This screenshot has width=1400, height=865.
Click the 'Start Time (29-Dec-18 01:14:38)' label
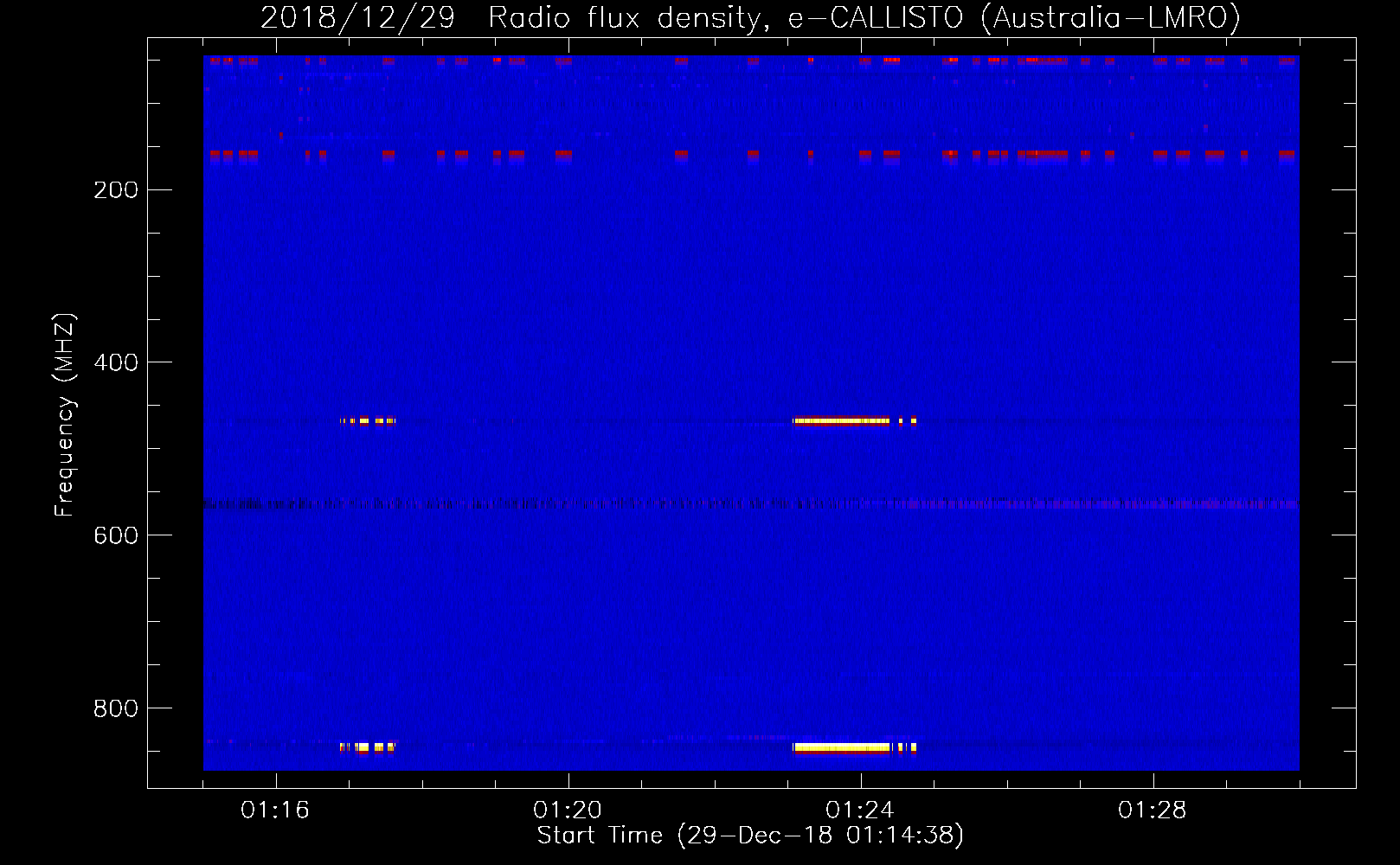click(750, 836)
